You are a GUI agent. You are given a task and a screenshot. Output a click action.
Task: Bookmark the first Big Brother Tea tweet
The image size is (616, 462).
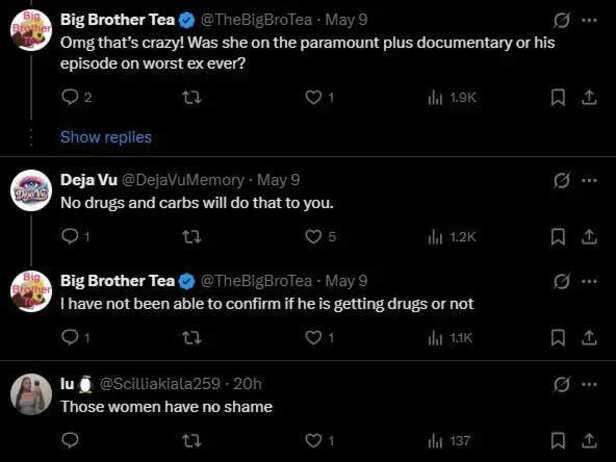click(558, 97)
